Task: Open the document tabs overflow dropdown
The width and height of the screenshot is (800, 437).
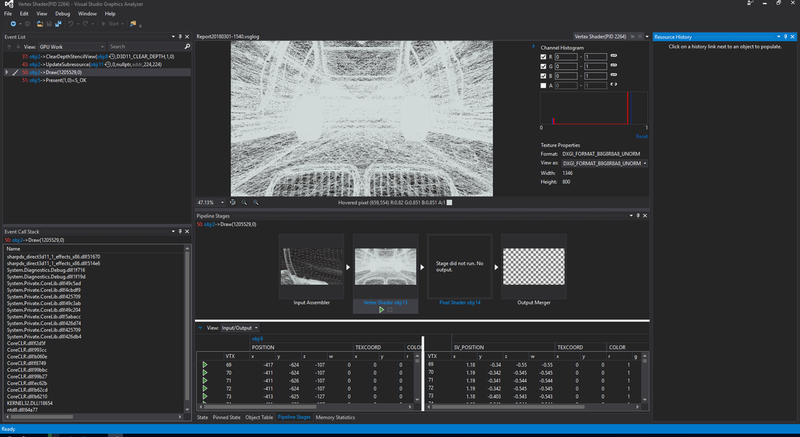Action: tap(647, 37)
